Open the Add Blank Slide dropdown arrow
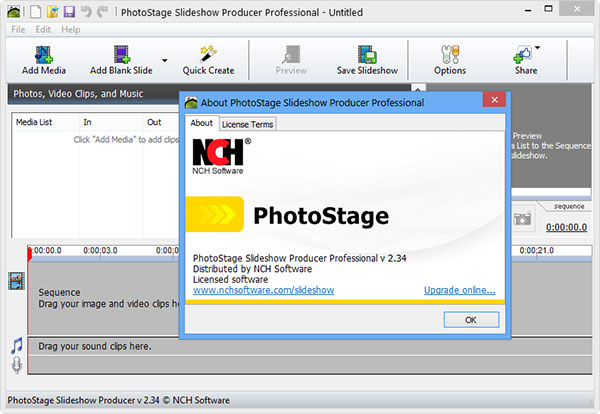The image size is (600, 414). pyautogui.click(x=165, y=60)
